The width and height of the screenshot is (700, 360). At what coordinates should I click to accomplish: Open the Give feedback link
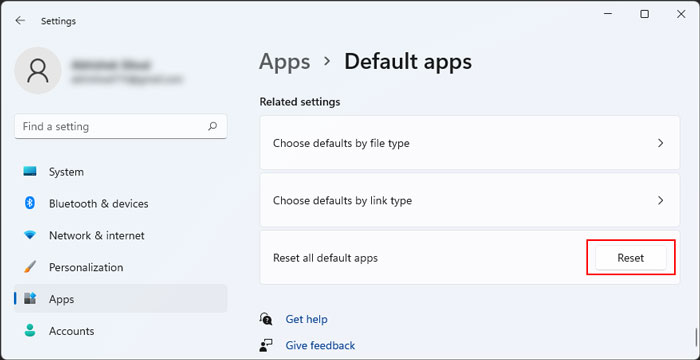(320, 345)
